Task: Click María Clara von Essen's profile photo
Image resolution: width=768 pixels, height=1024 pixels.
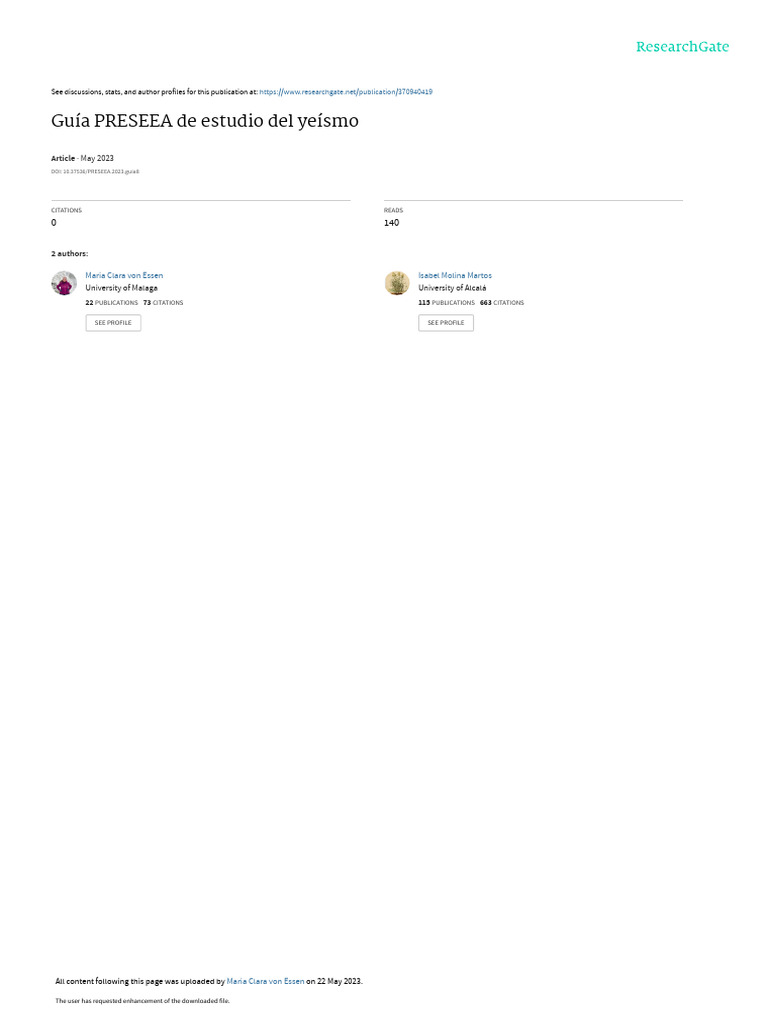Action: click(x=64, y=283)
